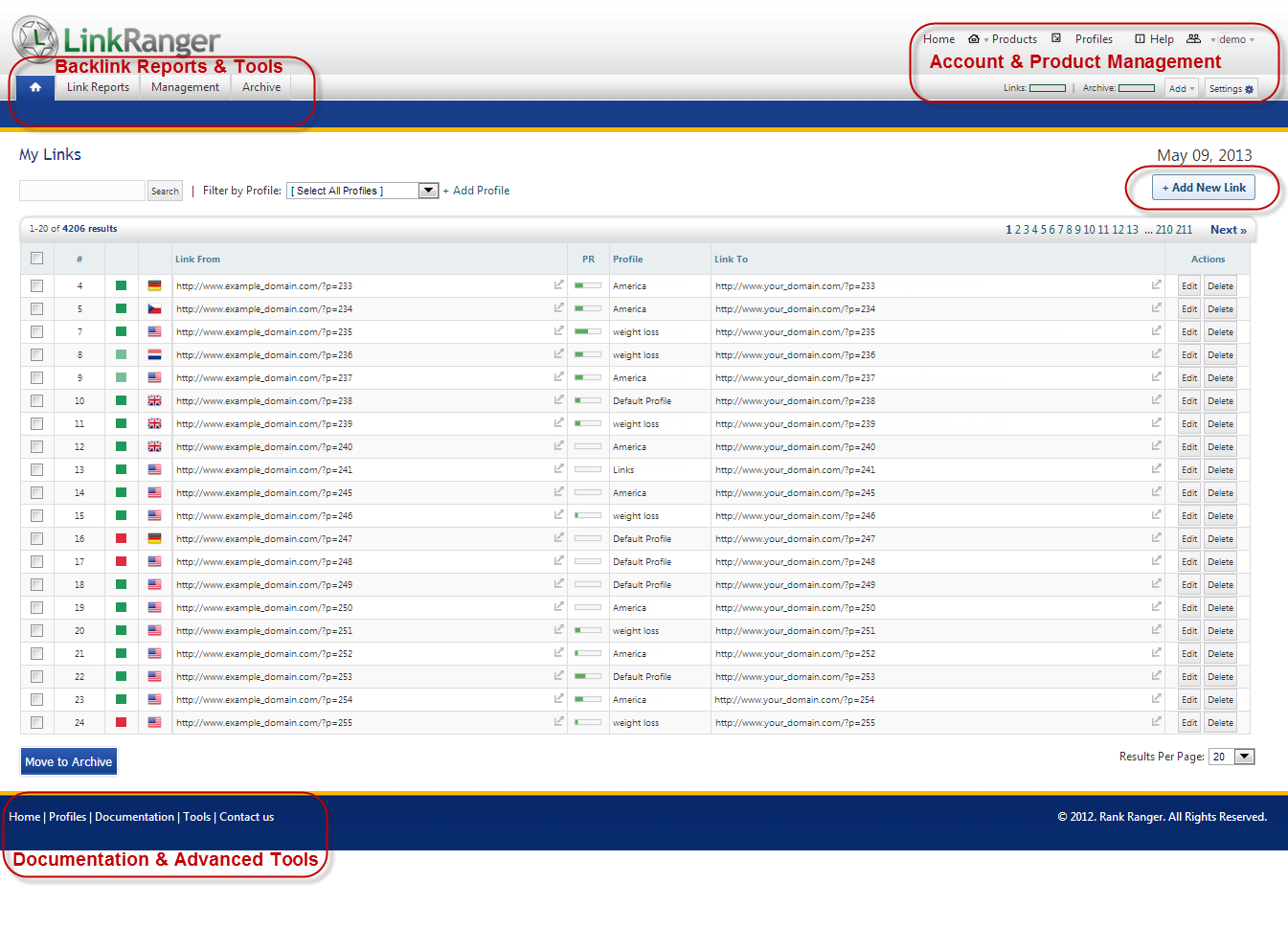
Task: Click the blue home icon tab
Action: [35, 87]
